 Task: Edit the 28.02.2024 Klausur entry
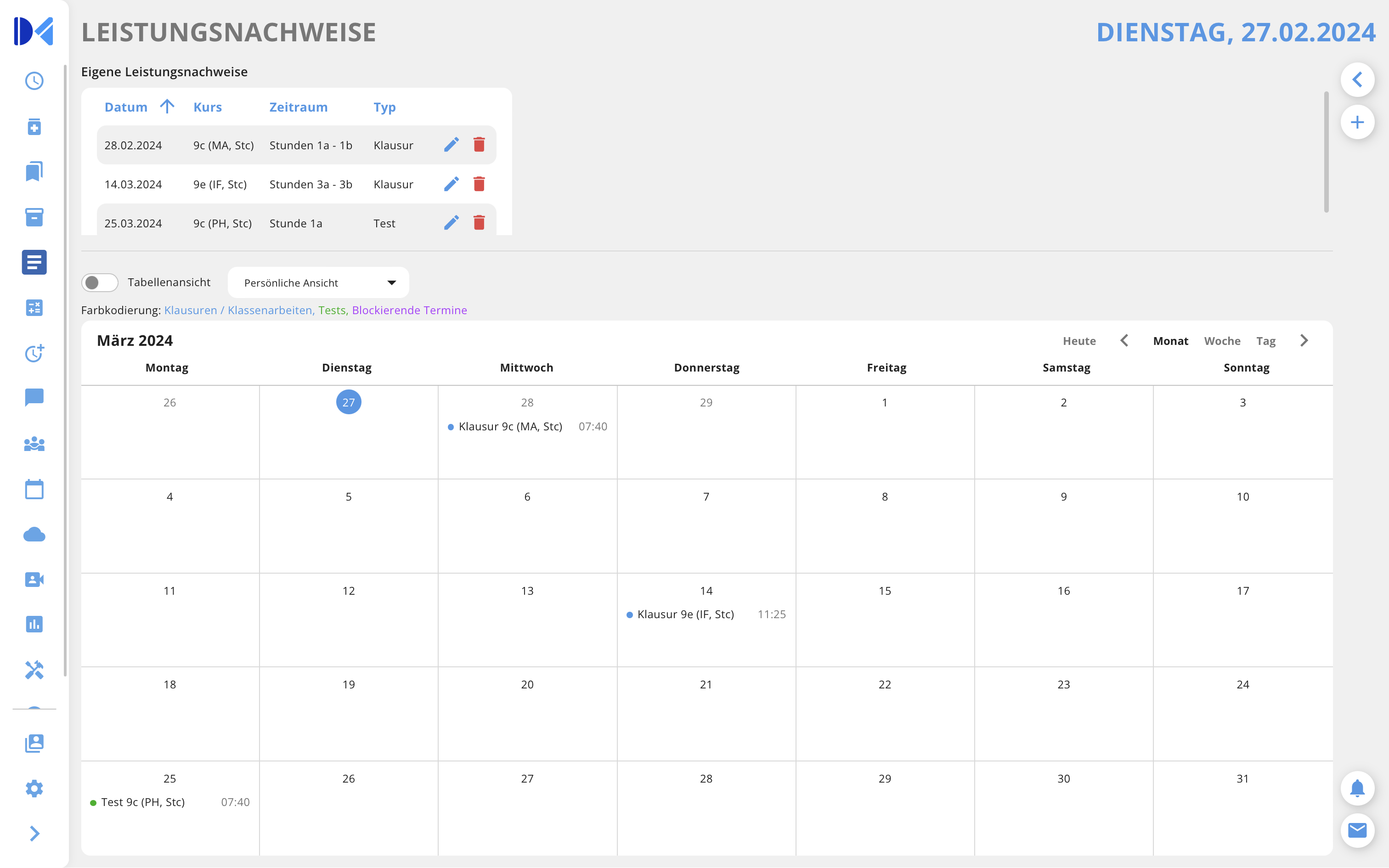coord(451,145)
